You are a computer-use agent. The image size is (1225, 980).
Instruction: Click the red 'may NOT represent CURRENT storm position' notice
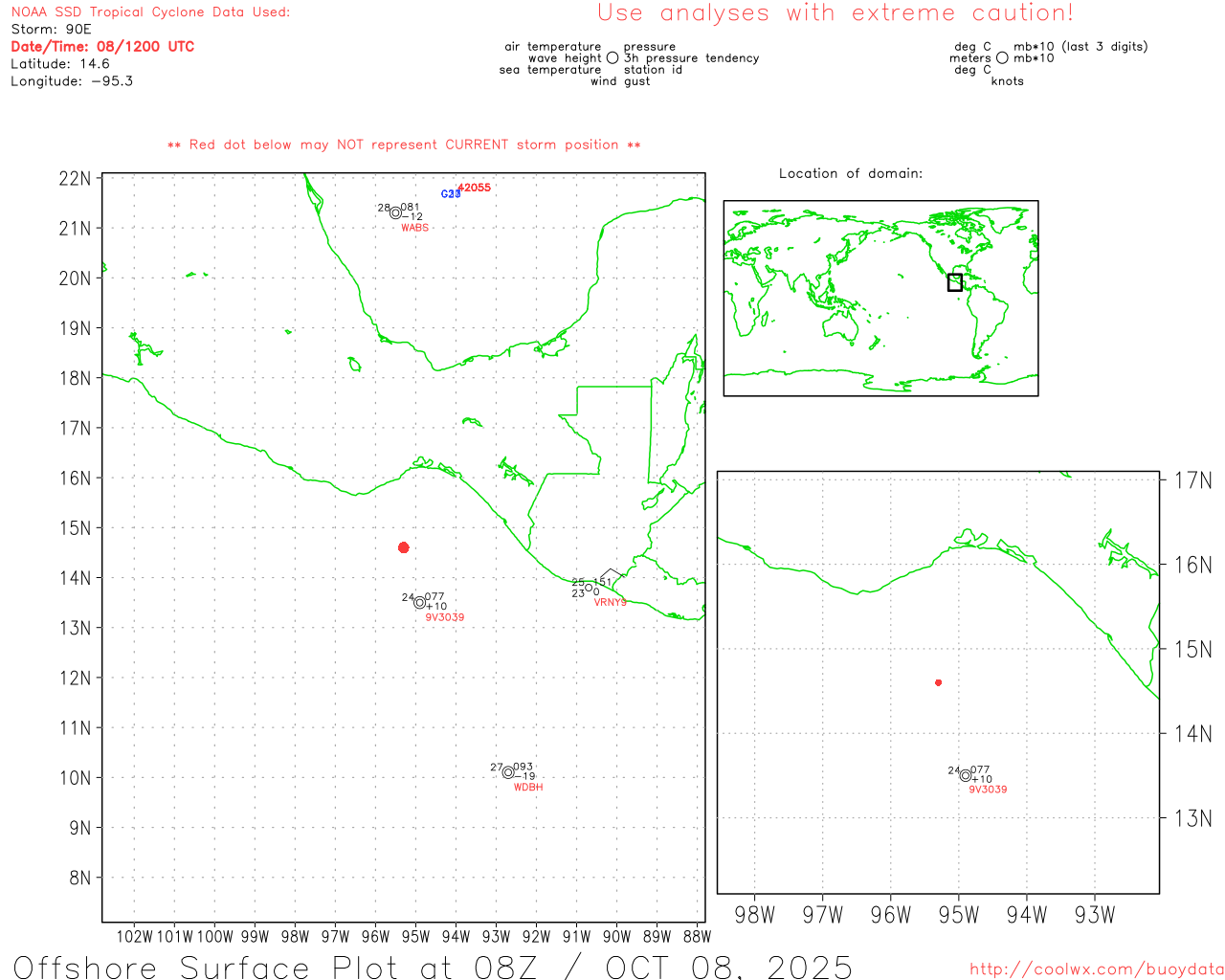coord(404,145)
